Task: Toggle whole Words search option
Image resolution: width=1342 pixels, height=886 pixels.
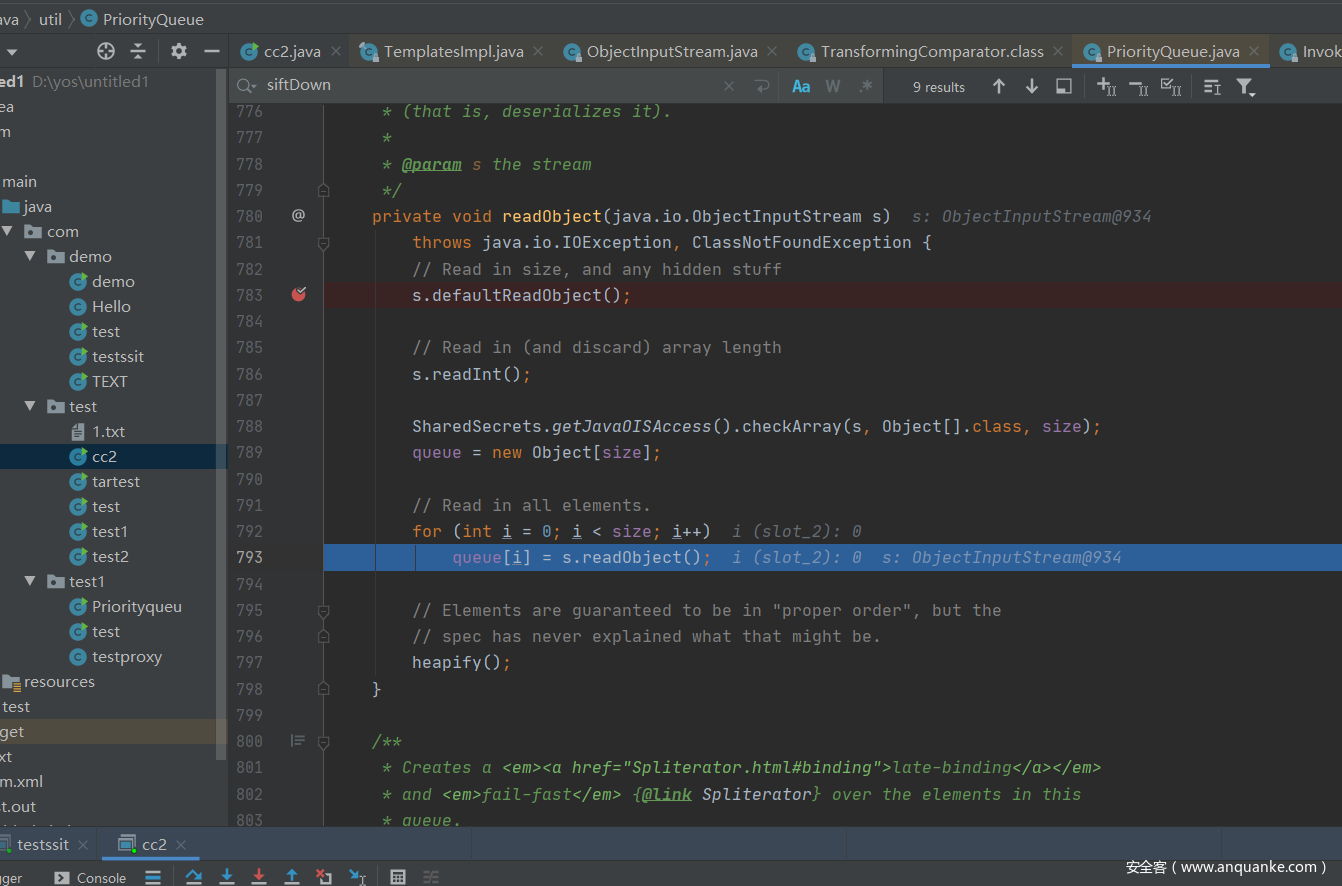Action: (x=833, y=87)
